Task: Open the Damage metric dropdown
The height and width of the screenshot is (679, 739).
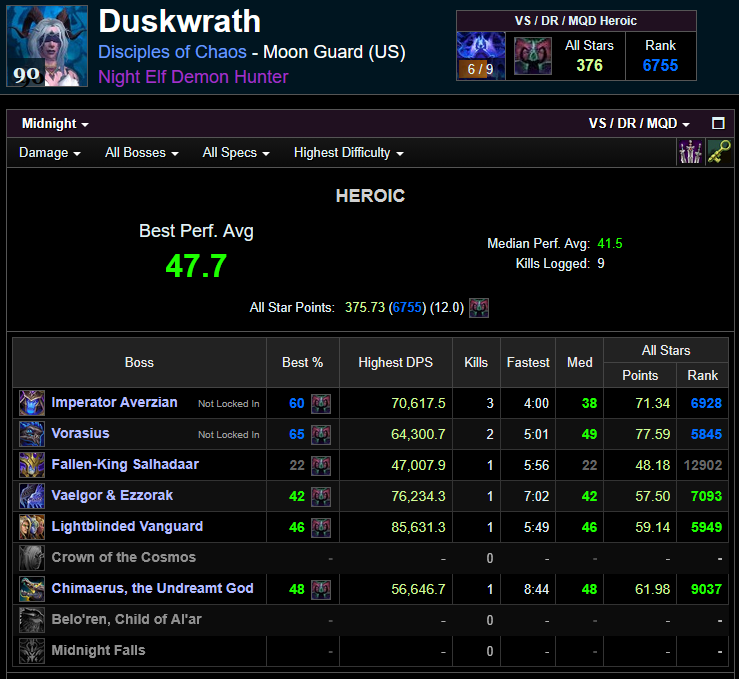Action: [x=49, y=153]
